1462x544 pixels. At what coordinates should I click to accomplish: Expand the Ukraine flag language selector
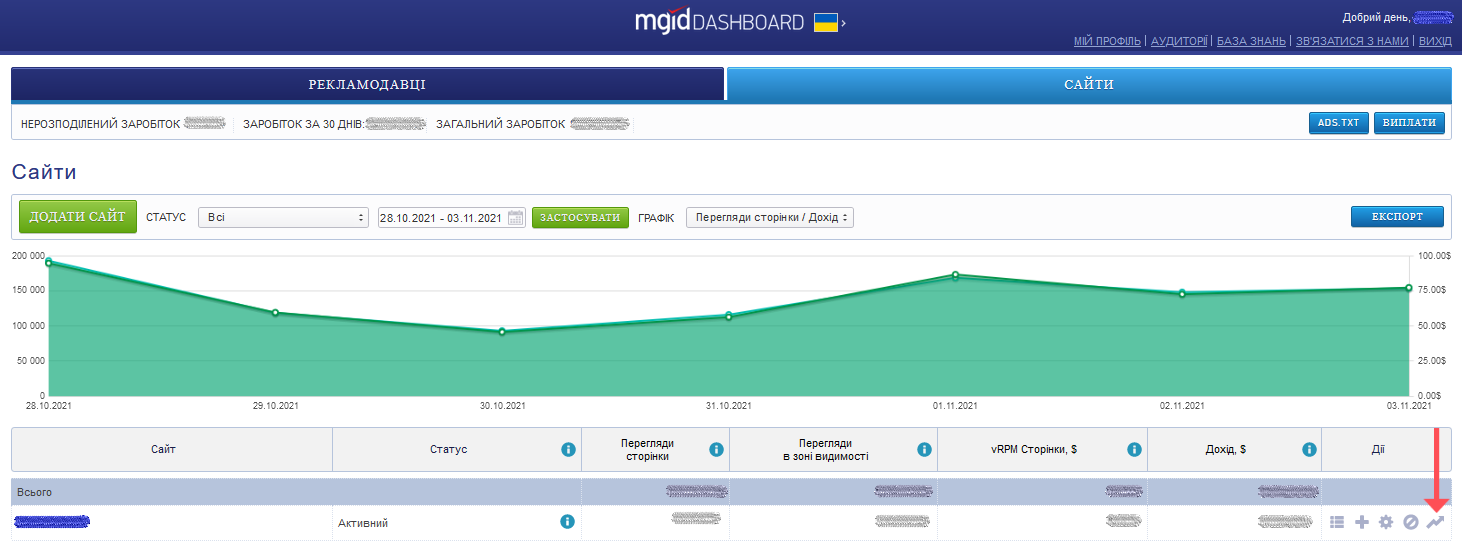(x=829, y=22)
